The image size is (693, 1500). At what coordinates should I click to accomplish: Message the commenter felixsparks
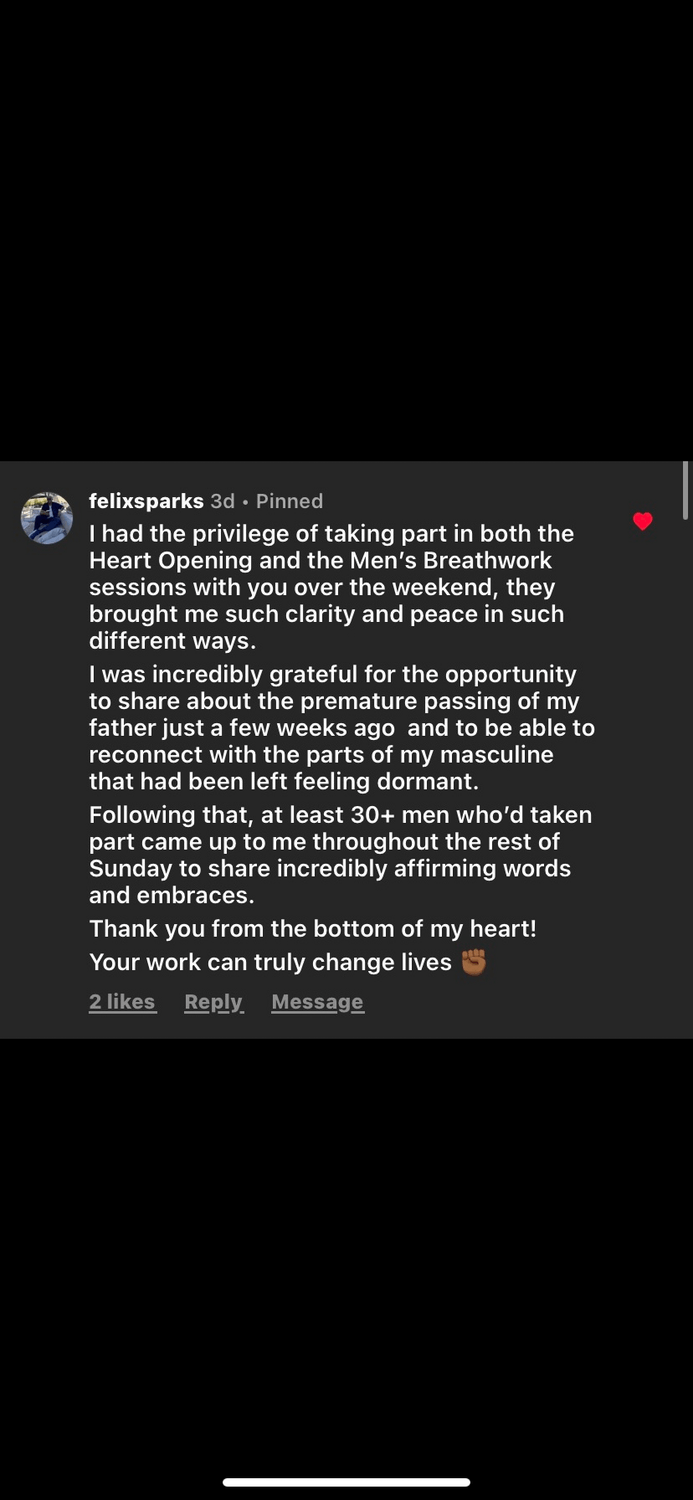click(317, 1002)
